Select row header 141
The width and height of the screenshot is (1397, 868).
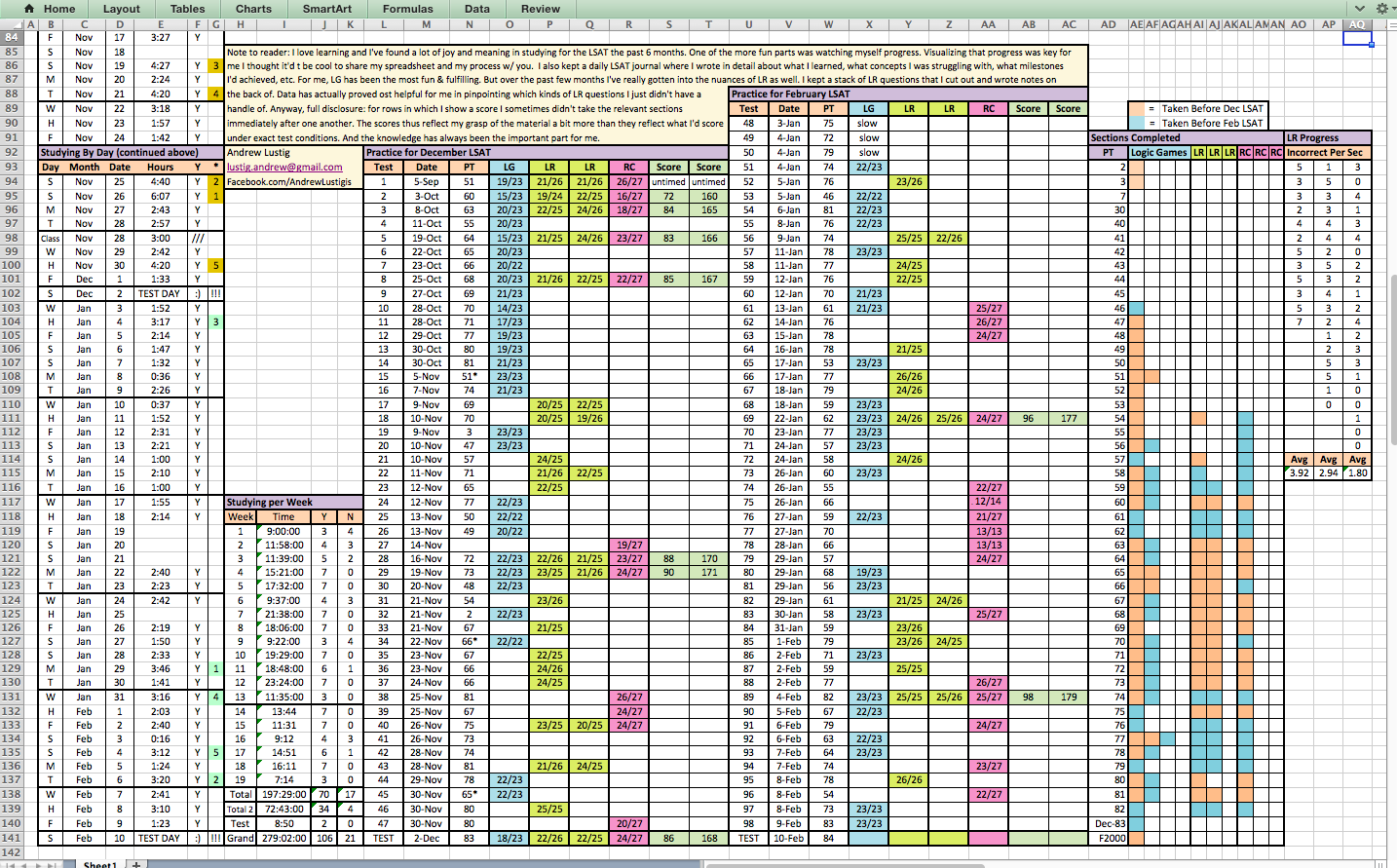tap(12, 838)
